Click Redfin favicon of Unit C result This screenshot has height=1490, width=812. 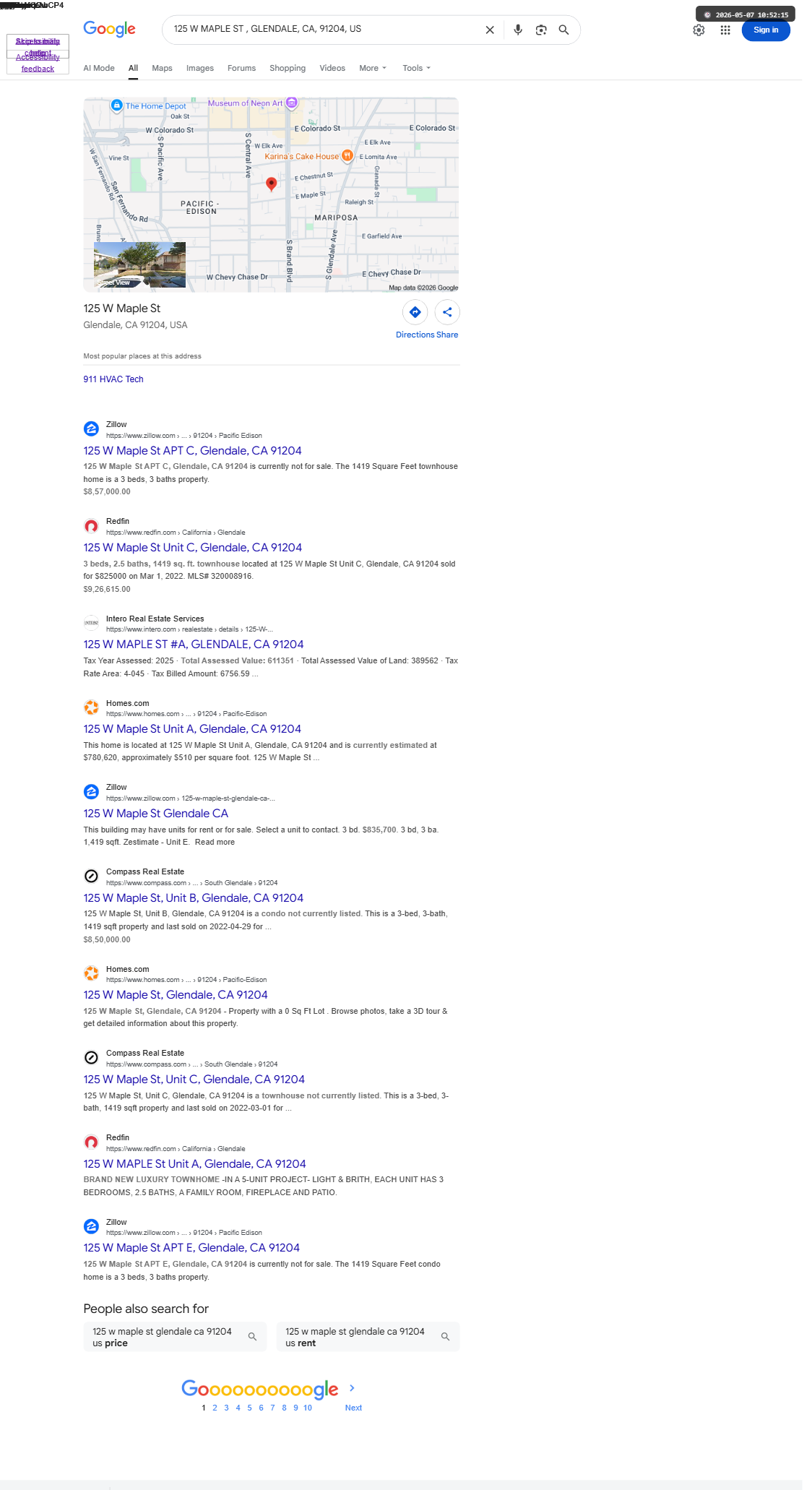coord(91,526)
